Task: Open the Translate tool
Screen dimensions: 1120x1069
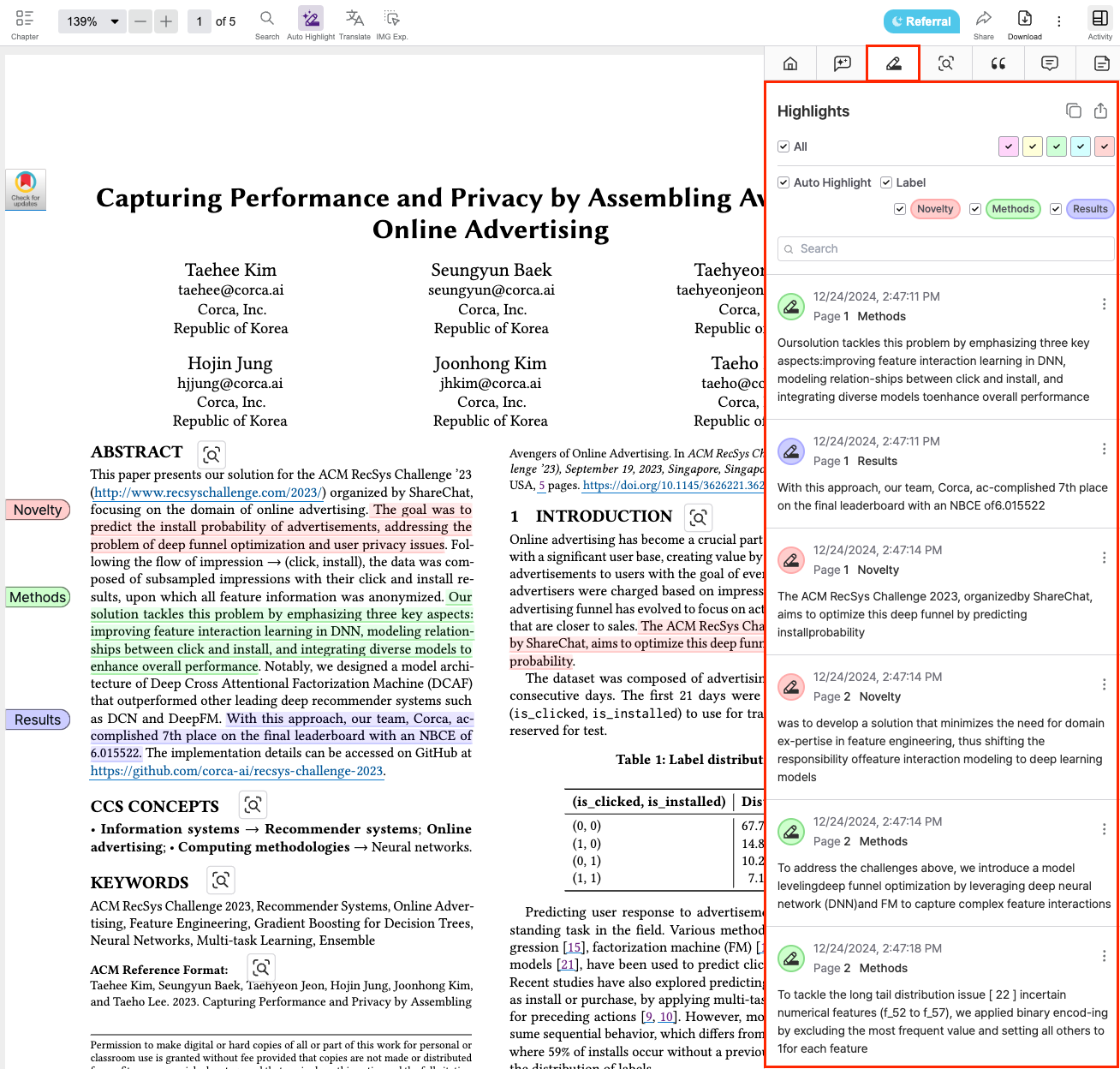Action: coord(354,23)
